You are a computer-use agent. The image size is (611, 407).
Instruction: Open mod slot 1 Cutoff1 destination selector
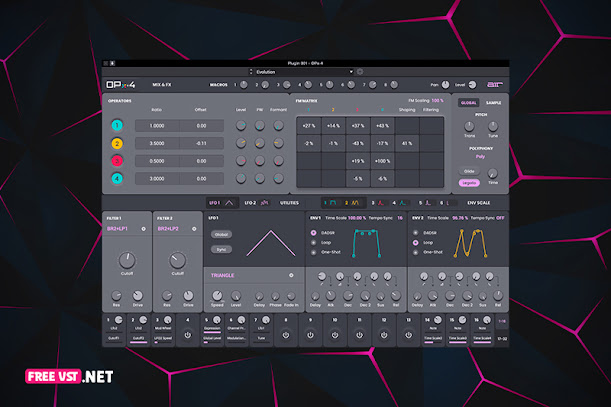pos(114,338)
